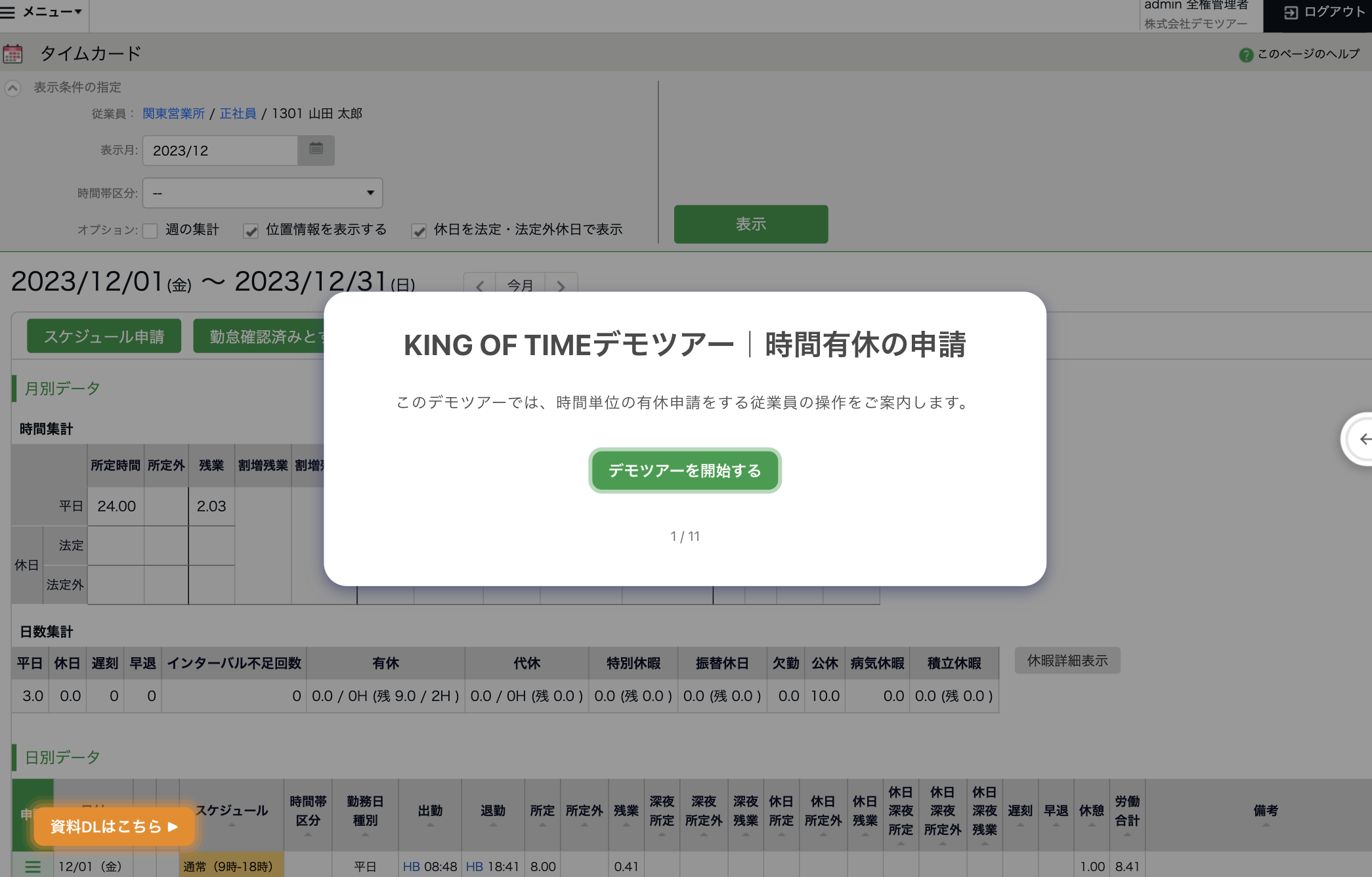
Task: Click 休暇詳細表示 button
Action: [1067, 660]
